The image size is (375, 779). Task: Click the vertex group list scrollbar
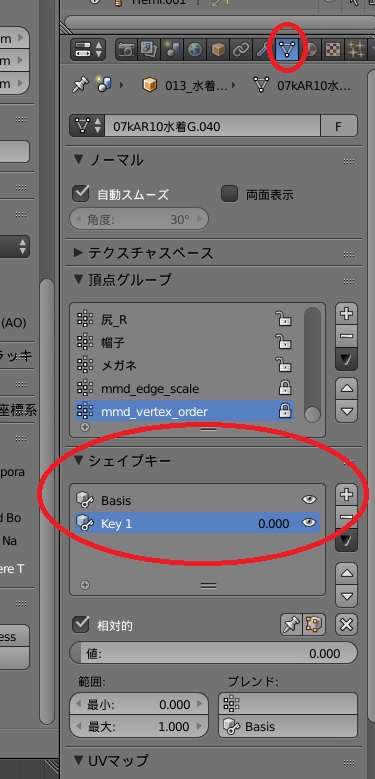click(312, 364)
